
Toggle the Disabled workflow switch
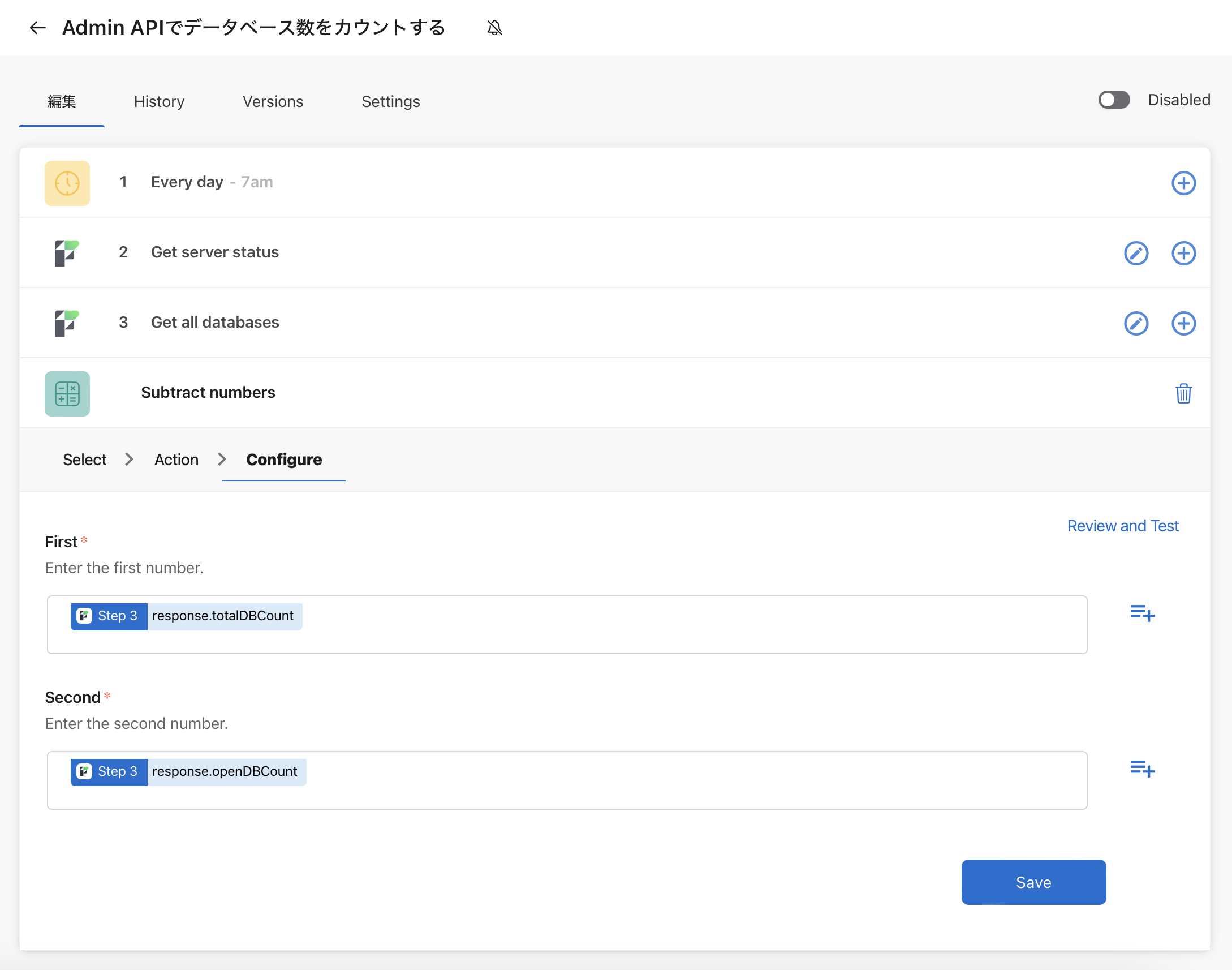(1113, 100)
